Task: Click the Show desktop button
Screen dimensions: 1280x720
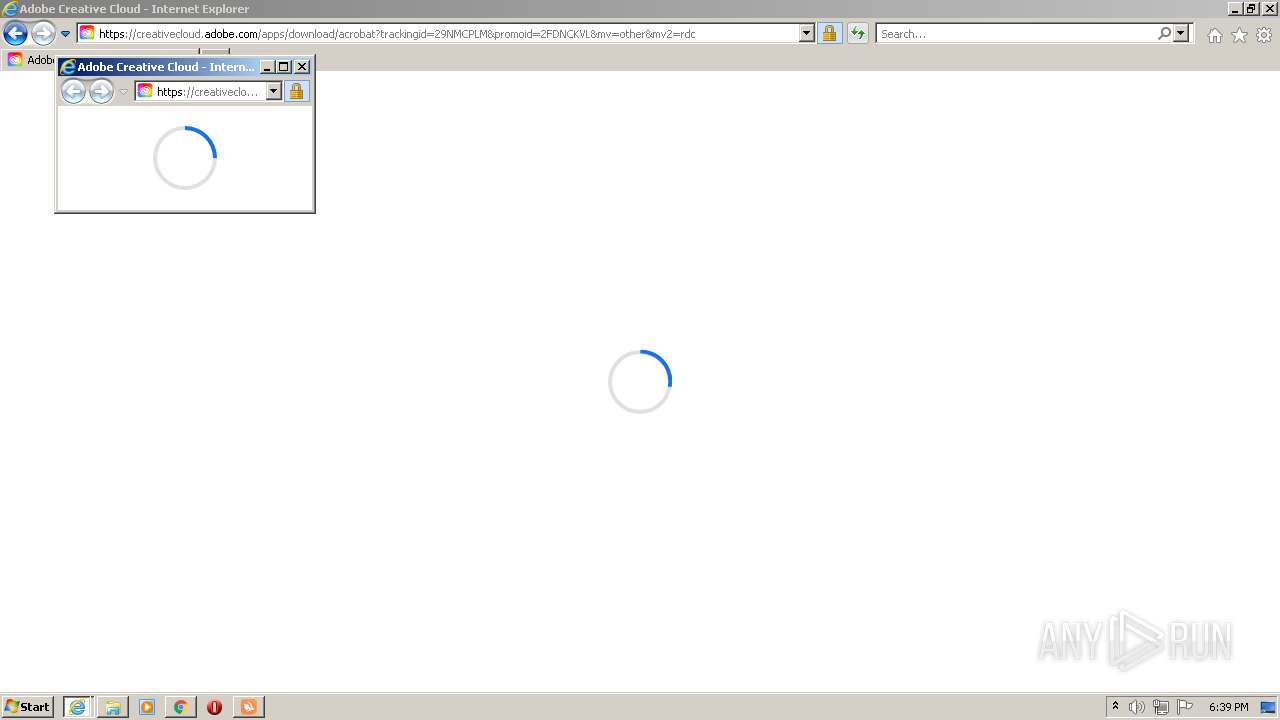Action: pos(1268,707)
